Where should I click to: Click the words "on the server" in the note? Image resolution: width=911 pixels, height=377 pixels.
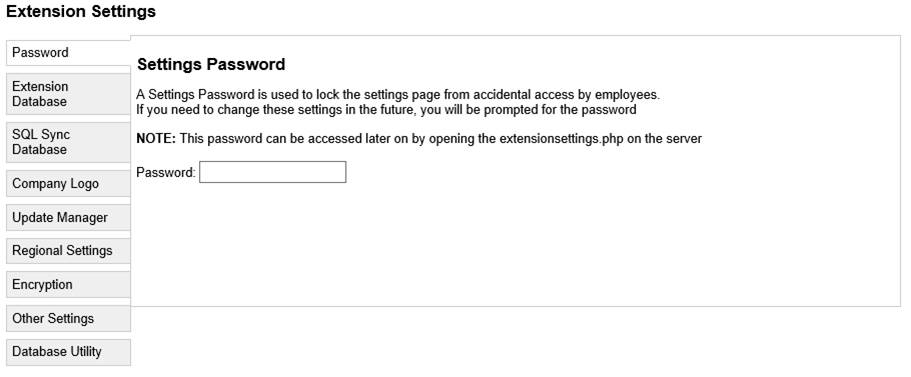coord(665,139)
